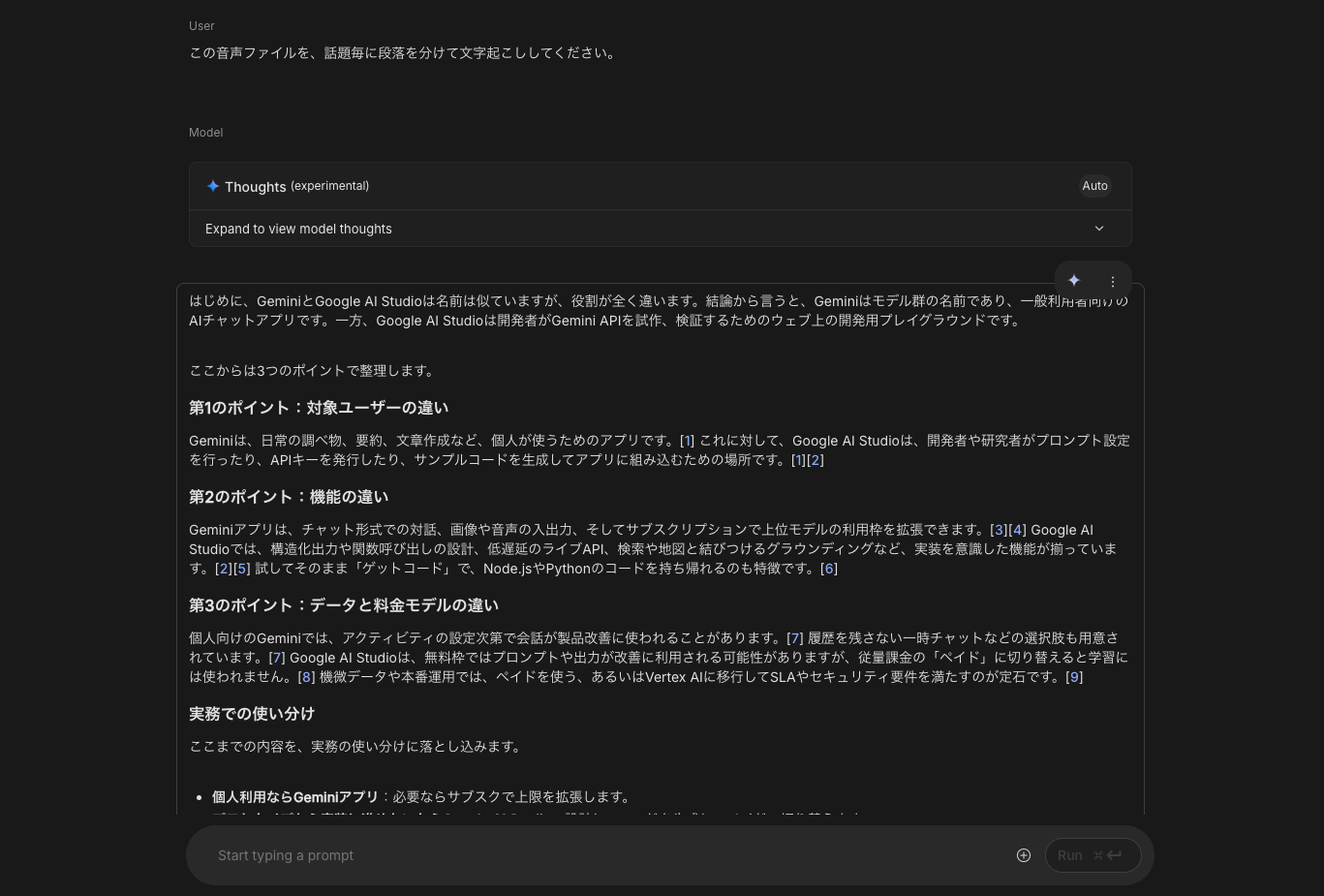Open citation link 1 after the first paragraph

coord(688,441)
